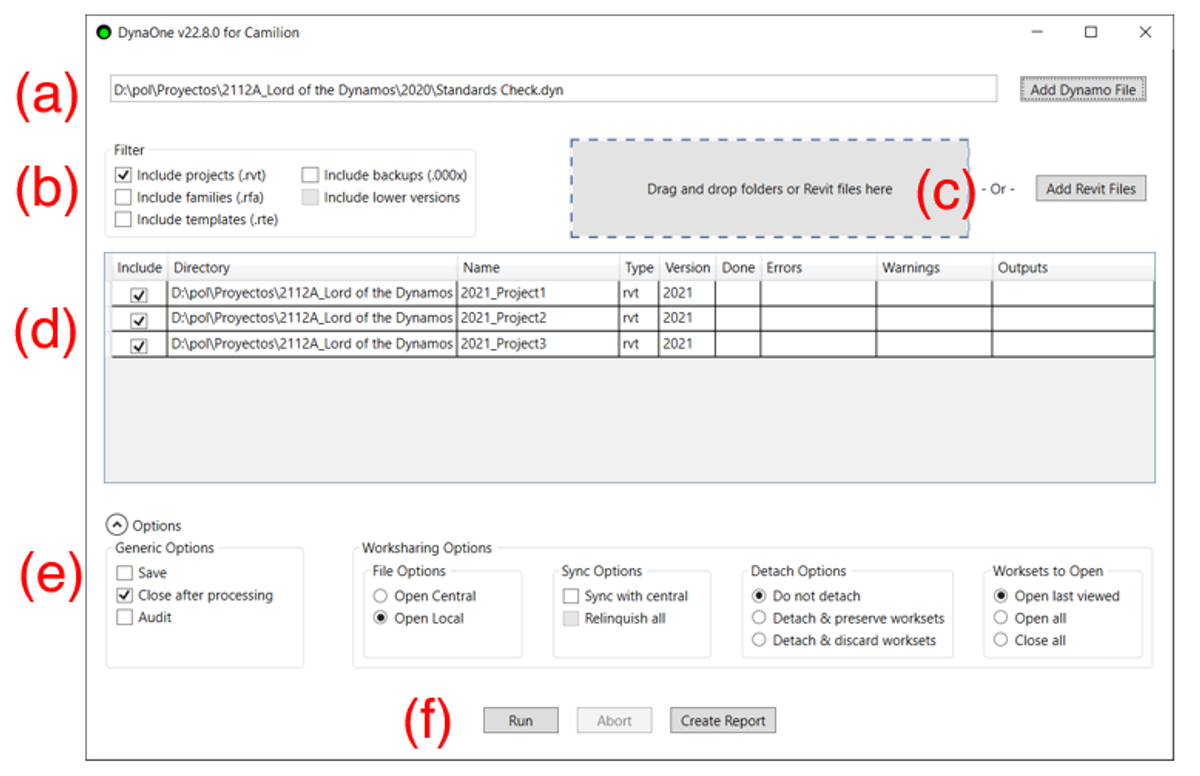Select Open last viewed worksets
This screenshot has width=1200, height=776.
point(1001,596)
